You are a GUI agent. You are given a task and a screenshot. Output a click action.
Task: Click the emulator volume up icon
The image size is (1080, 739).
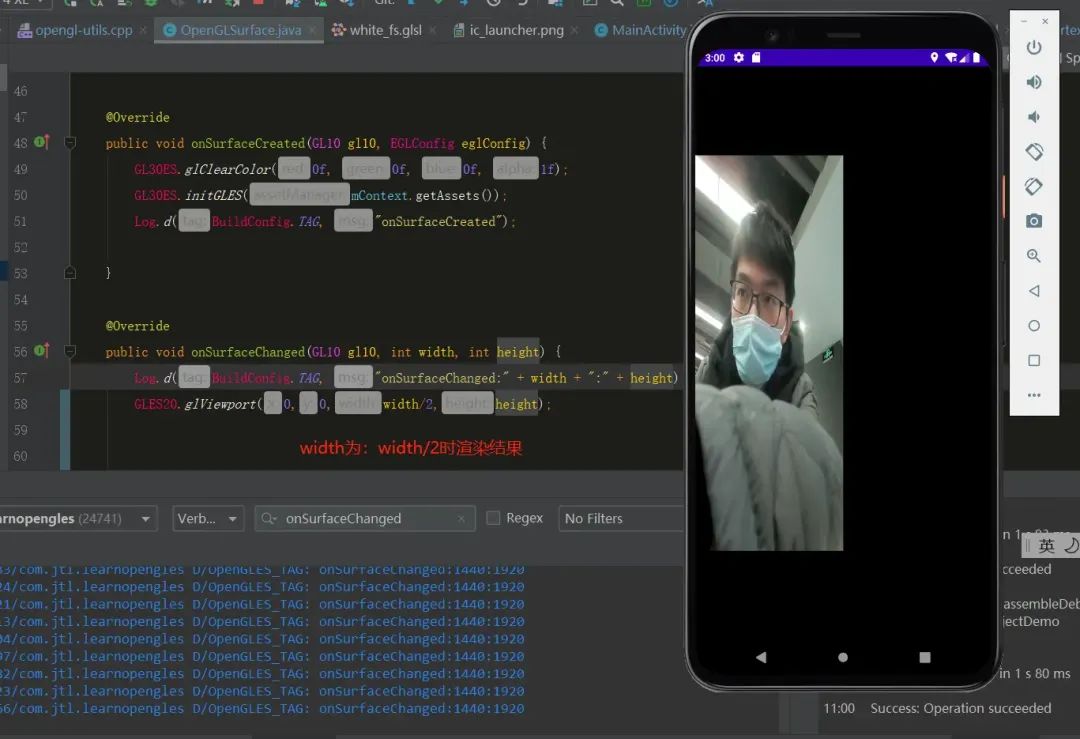coord(1034,82)
